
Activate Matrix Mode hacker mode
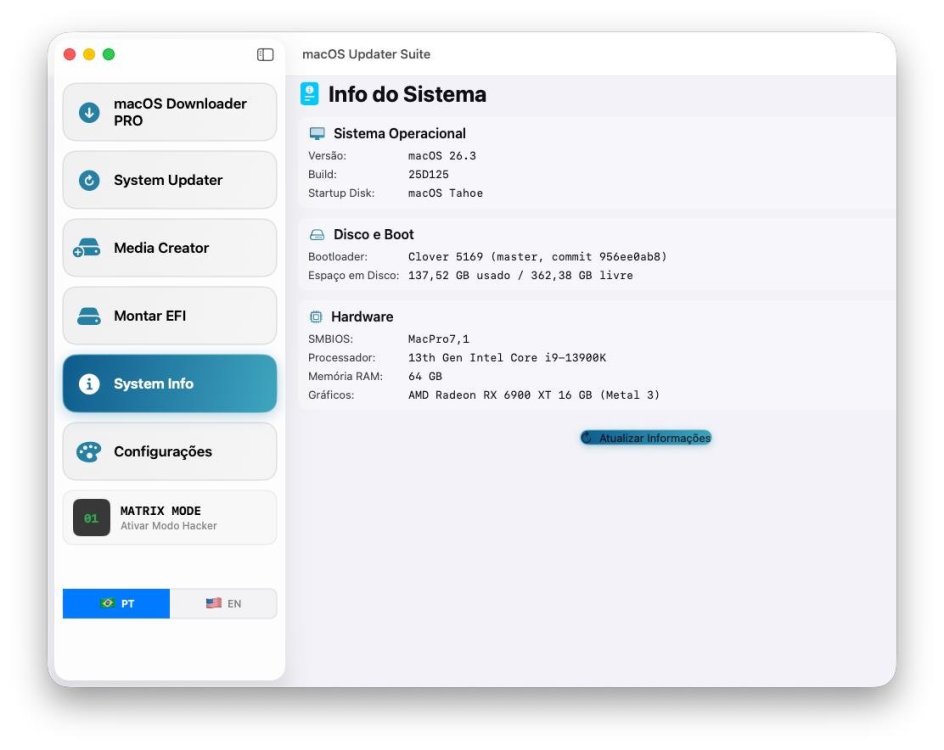(170, 518)
